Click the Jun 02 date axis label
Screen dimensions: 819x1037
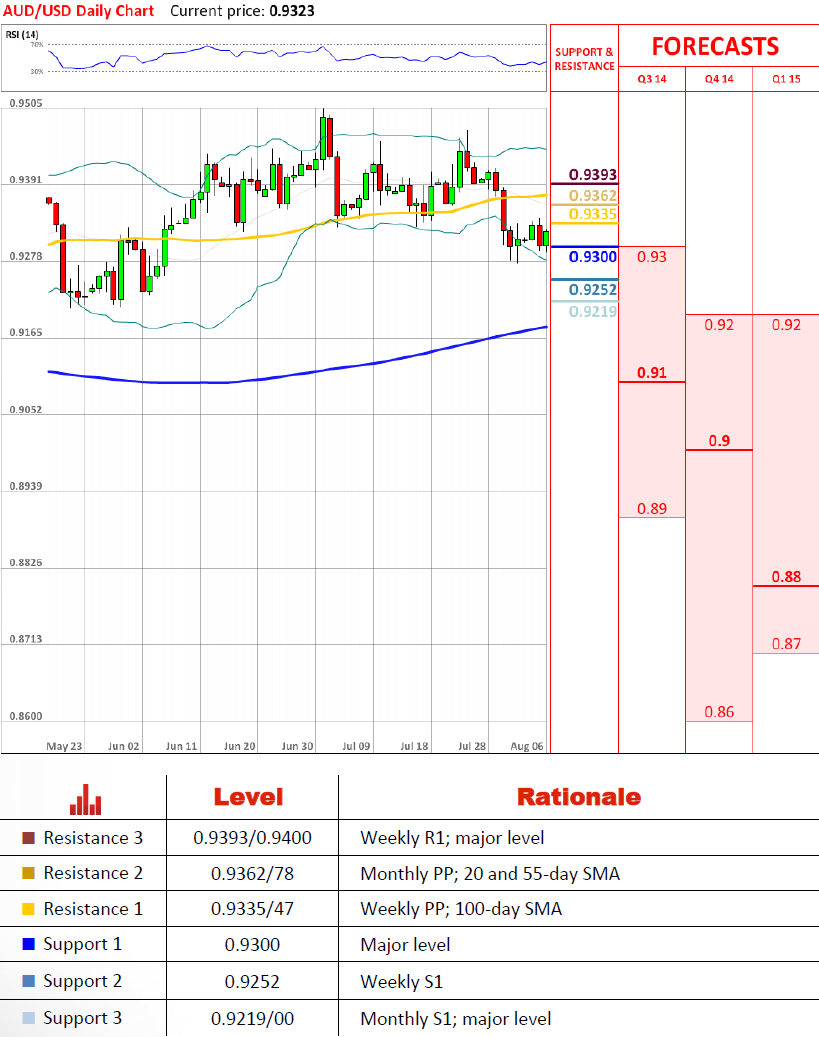click(124, 746)
